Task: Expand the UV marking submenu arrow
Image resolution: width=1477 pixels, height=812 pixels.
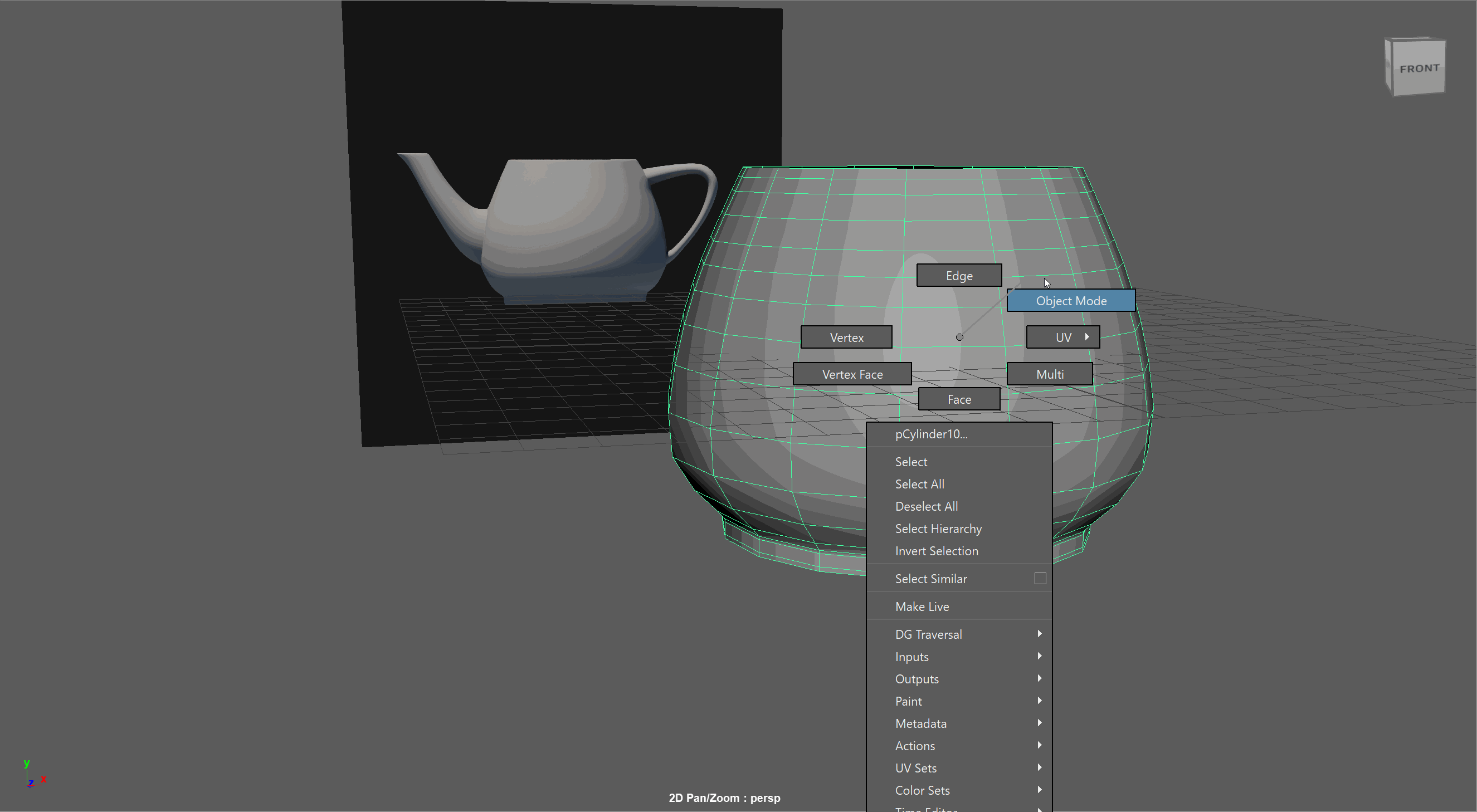Action: click(1086, 337)
